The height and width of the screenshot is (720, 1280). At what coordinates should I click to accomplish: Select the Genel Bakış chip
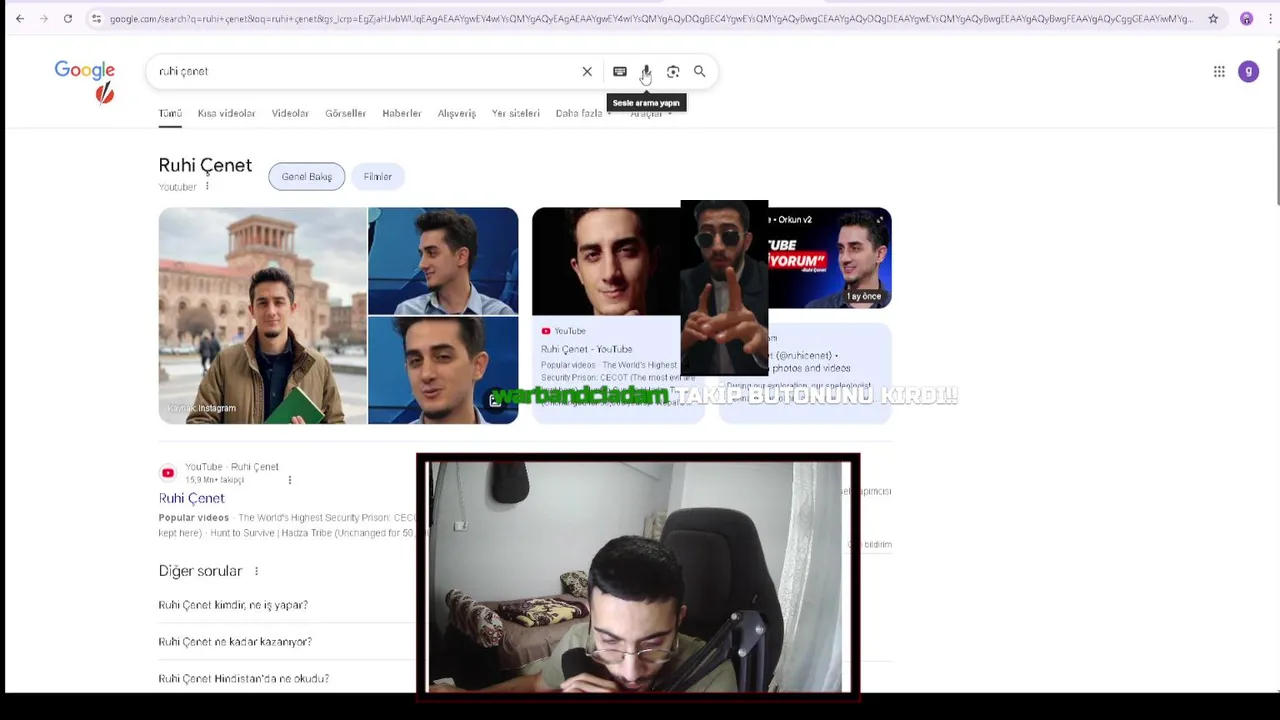tap(306, 177)
